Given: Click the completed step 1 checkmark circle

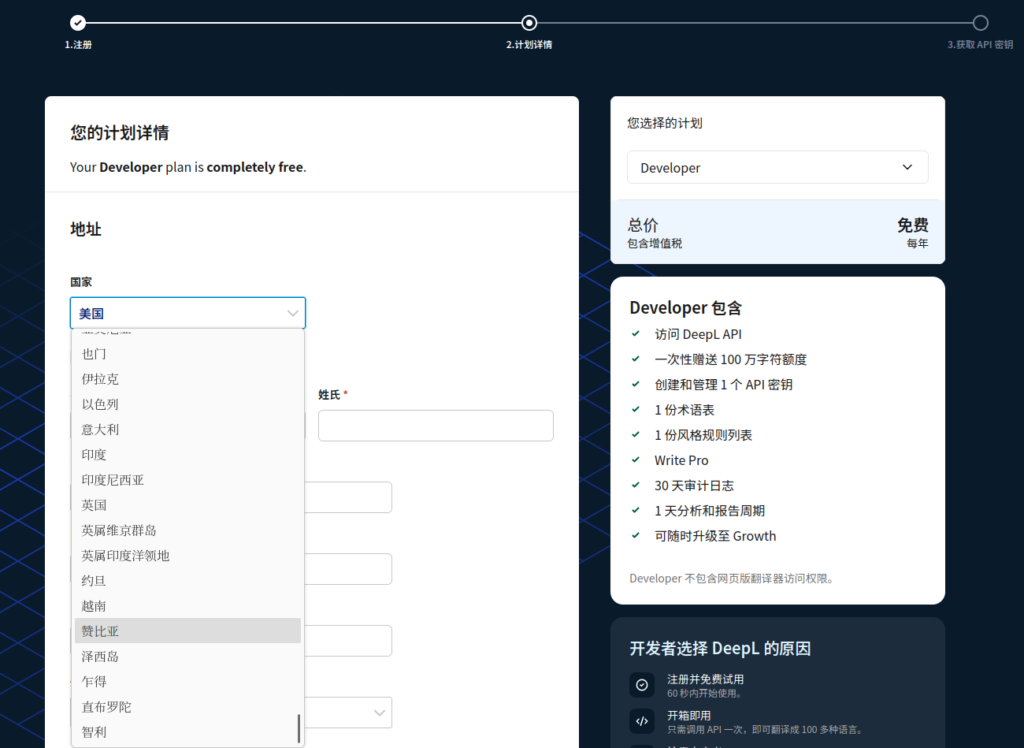Looking at the screenshot, I should coord(78,23).
